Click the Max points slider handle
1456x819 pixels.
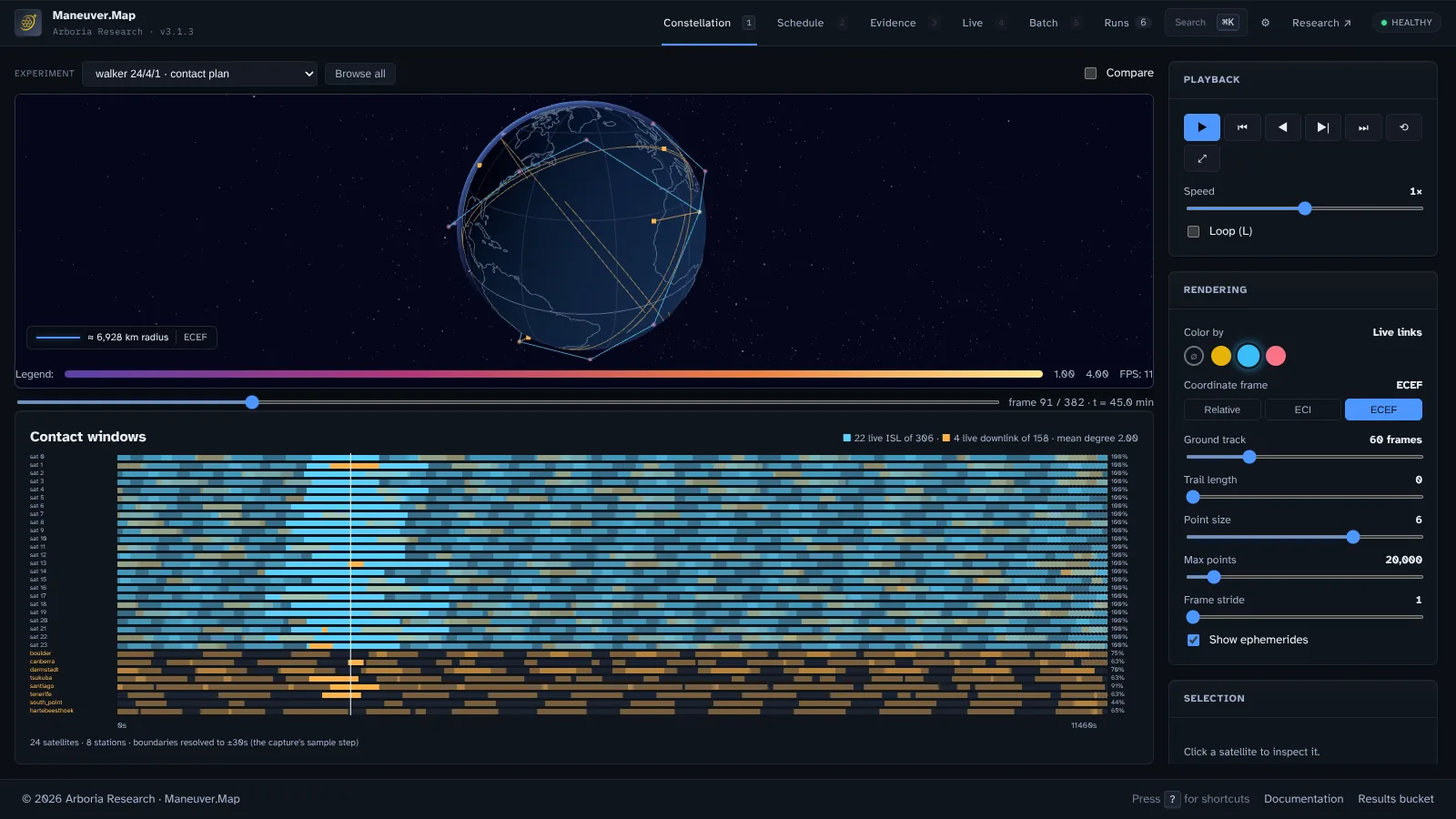tap(1214, 577)
